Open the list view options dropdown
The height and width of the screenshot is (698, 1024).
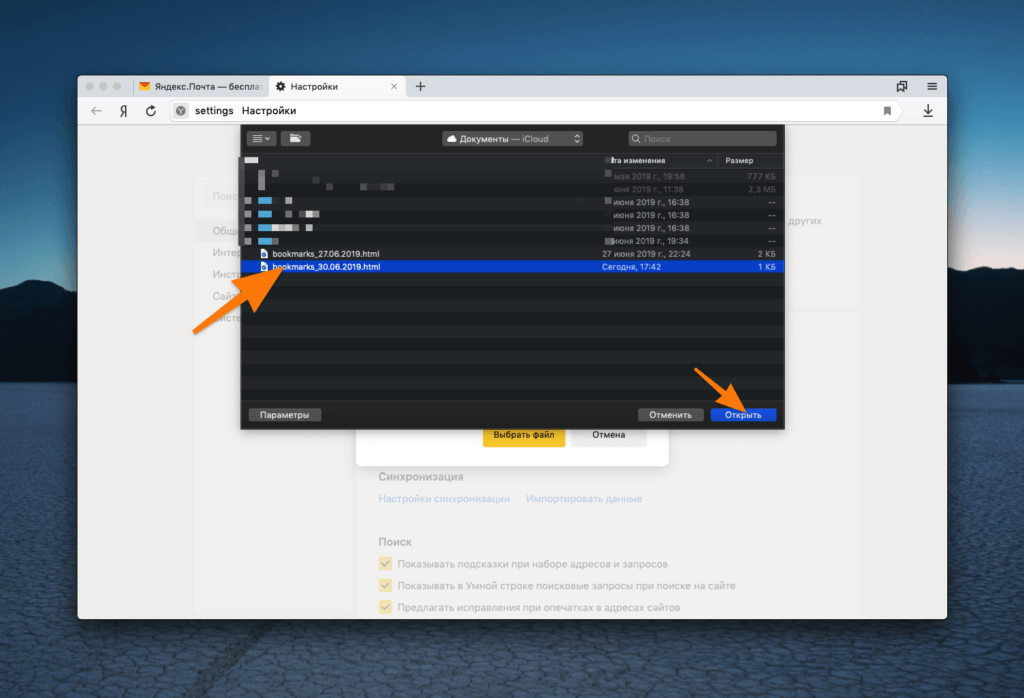(x=261, y=138)
